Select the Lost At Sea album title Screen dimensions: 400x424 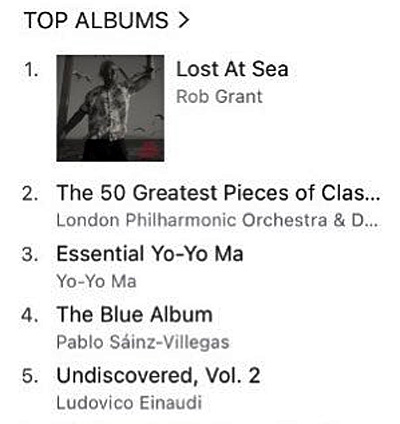[x=232, y=69]
